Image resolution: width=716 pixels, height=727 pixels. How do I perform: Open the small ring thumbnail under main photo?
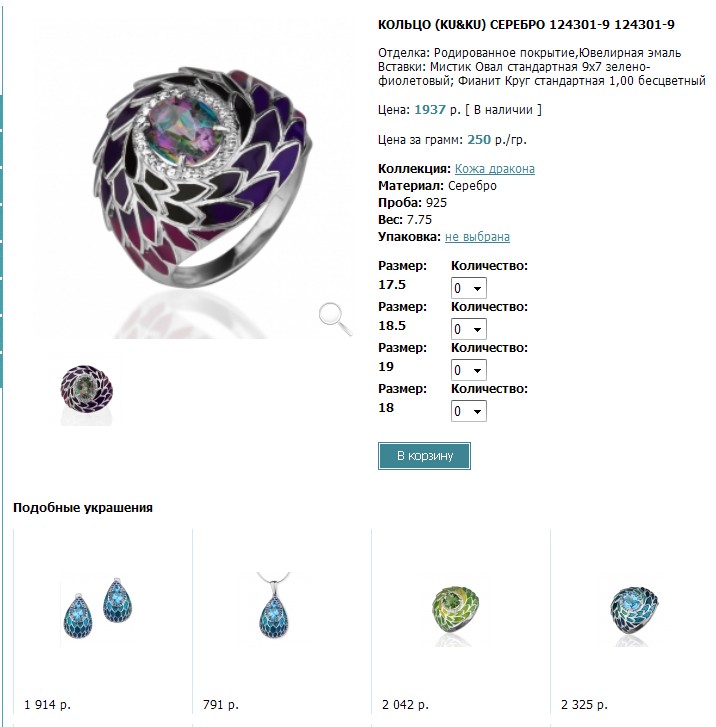[x=86, y=395]
